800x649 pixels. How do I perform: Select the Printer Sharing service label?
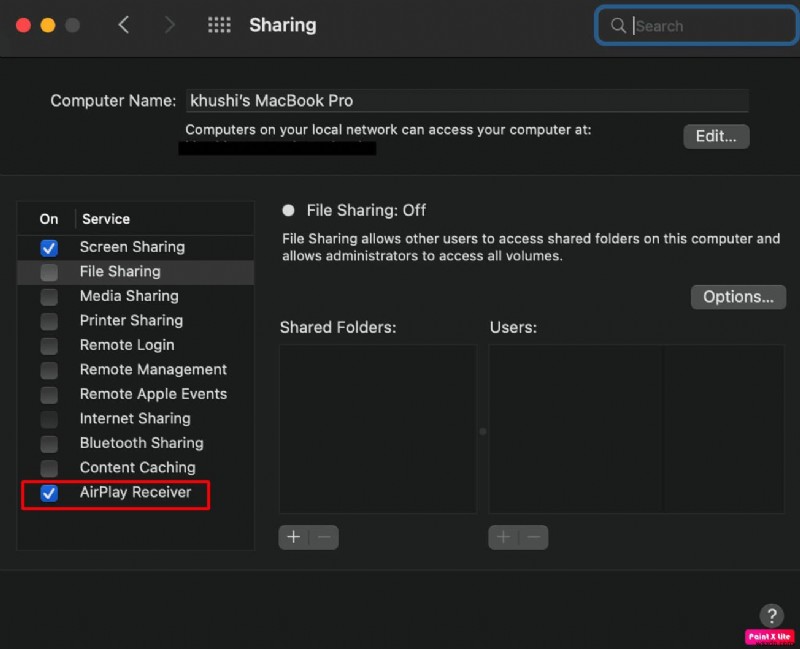coord(131,320)
